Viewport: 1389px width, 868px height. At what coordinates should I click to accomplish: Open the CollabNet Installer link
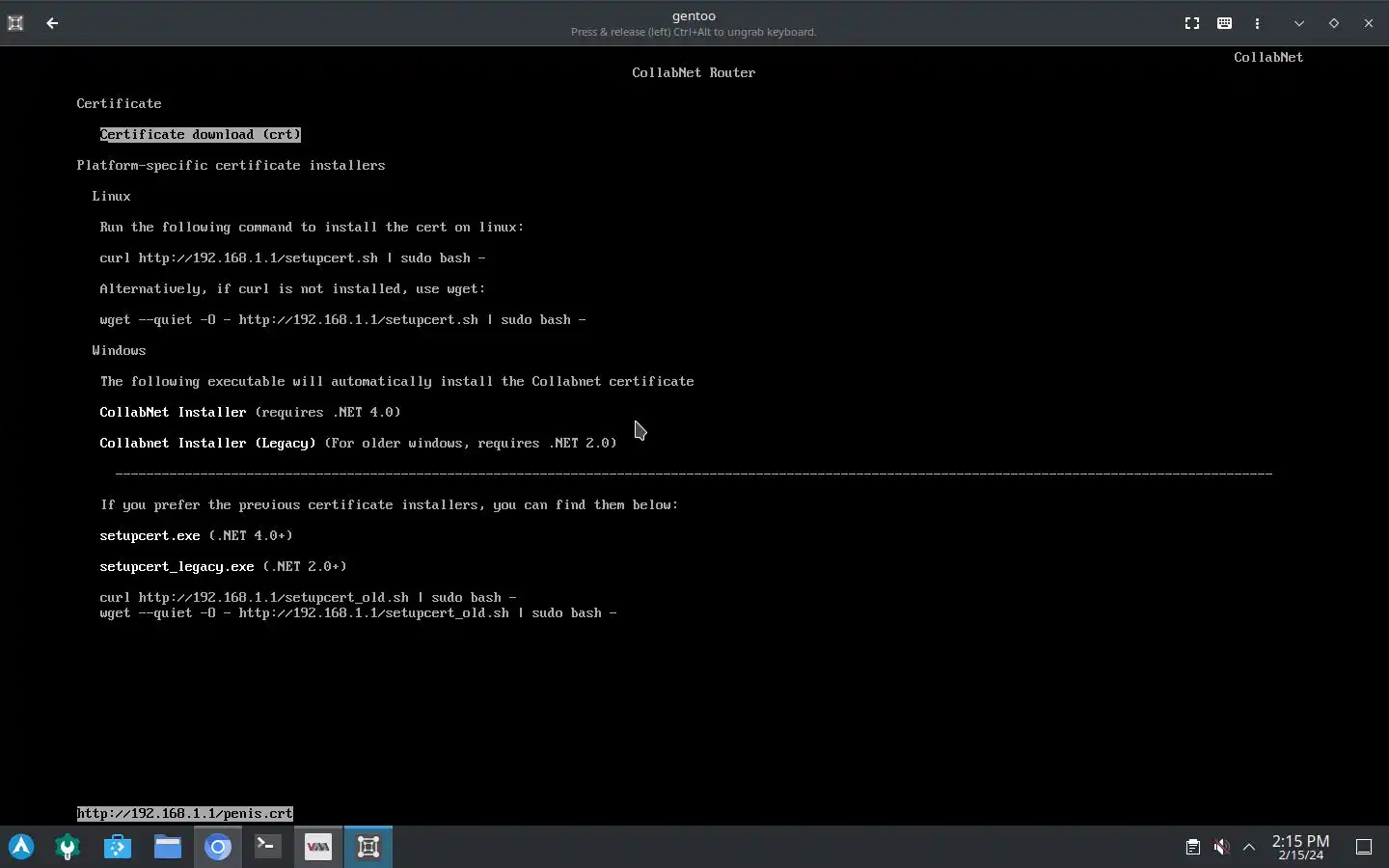click(x=173, y=412)
